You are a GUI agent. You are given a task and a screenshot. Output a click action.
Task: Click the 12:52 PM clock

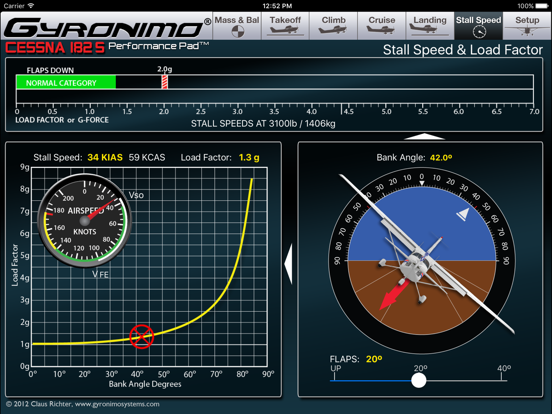click(277, 6)
